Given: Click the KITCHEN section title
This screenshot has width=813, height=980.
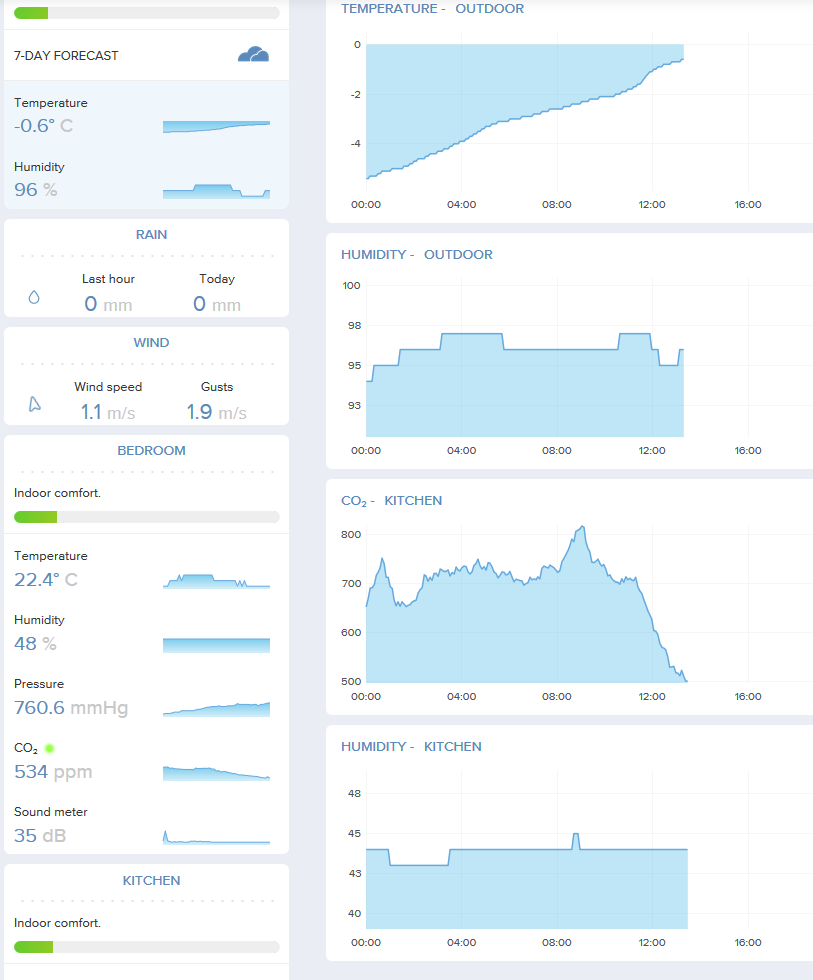Looking at the screenshot, I should (151, 881).
